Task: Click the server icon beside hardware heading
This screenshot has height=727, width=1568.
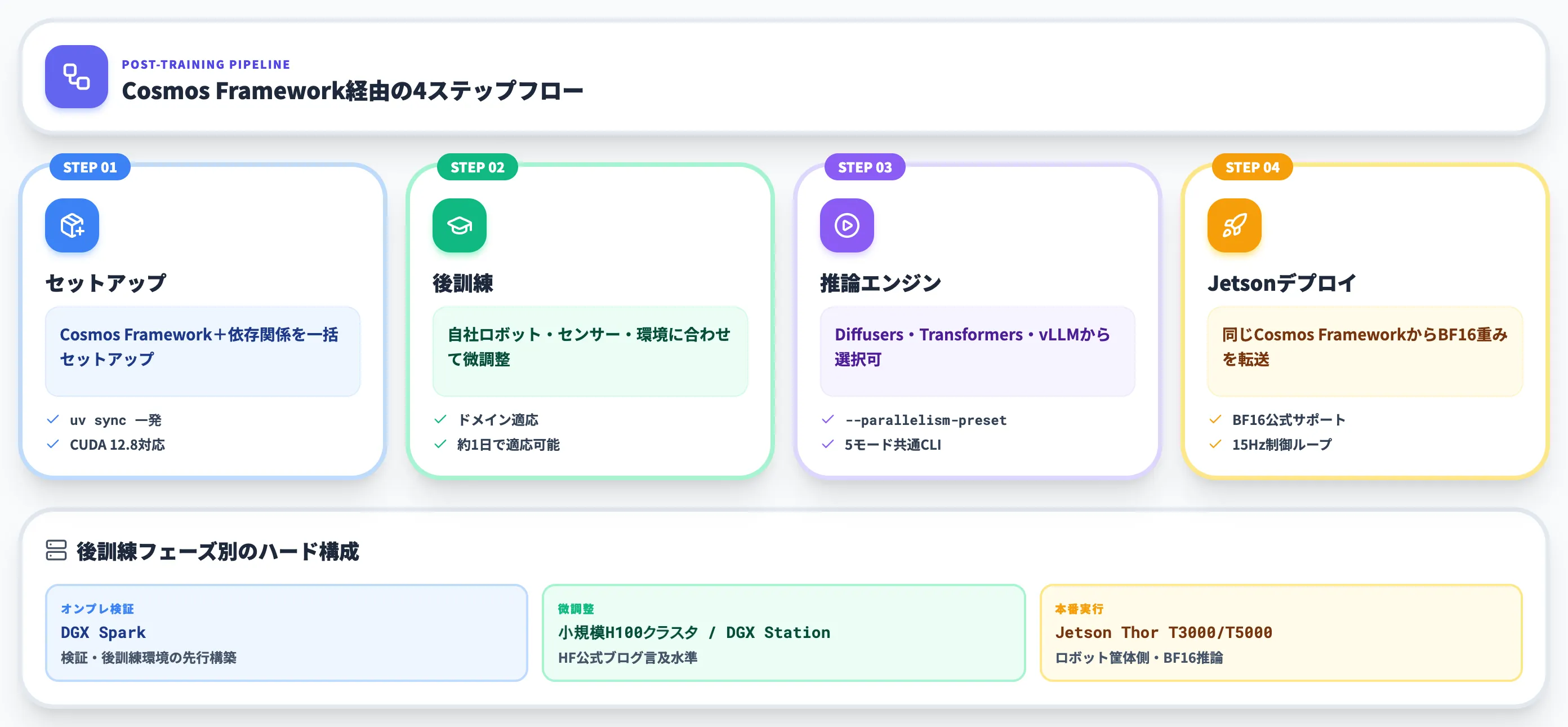Action: tap(56, 551)
